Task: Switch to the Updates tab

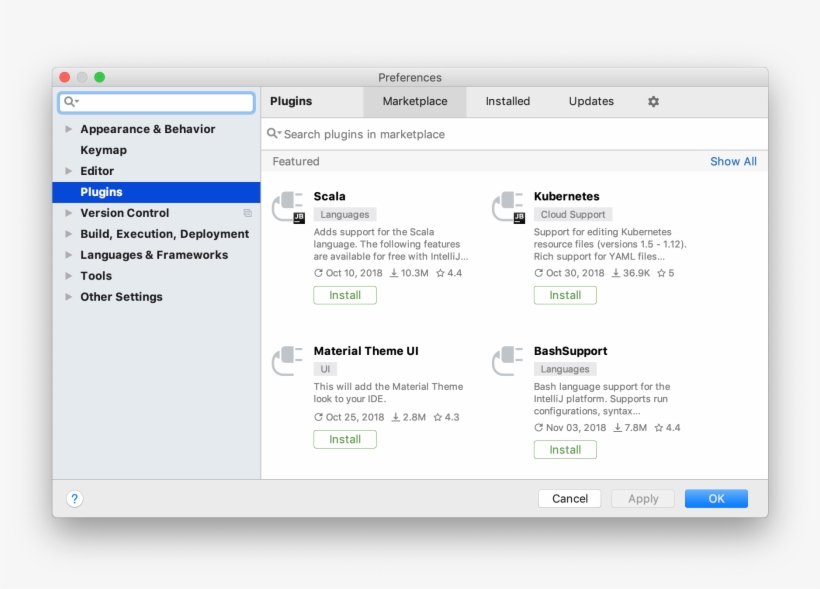Action: coord(590,101)
